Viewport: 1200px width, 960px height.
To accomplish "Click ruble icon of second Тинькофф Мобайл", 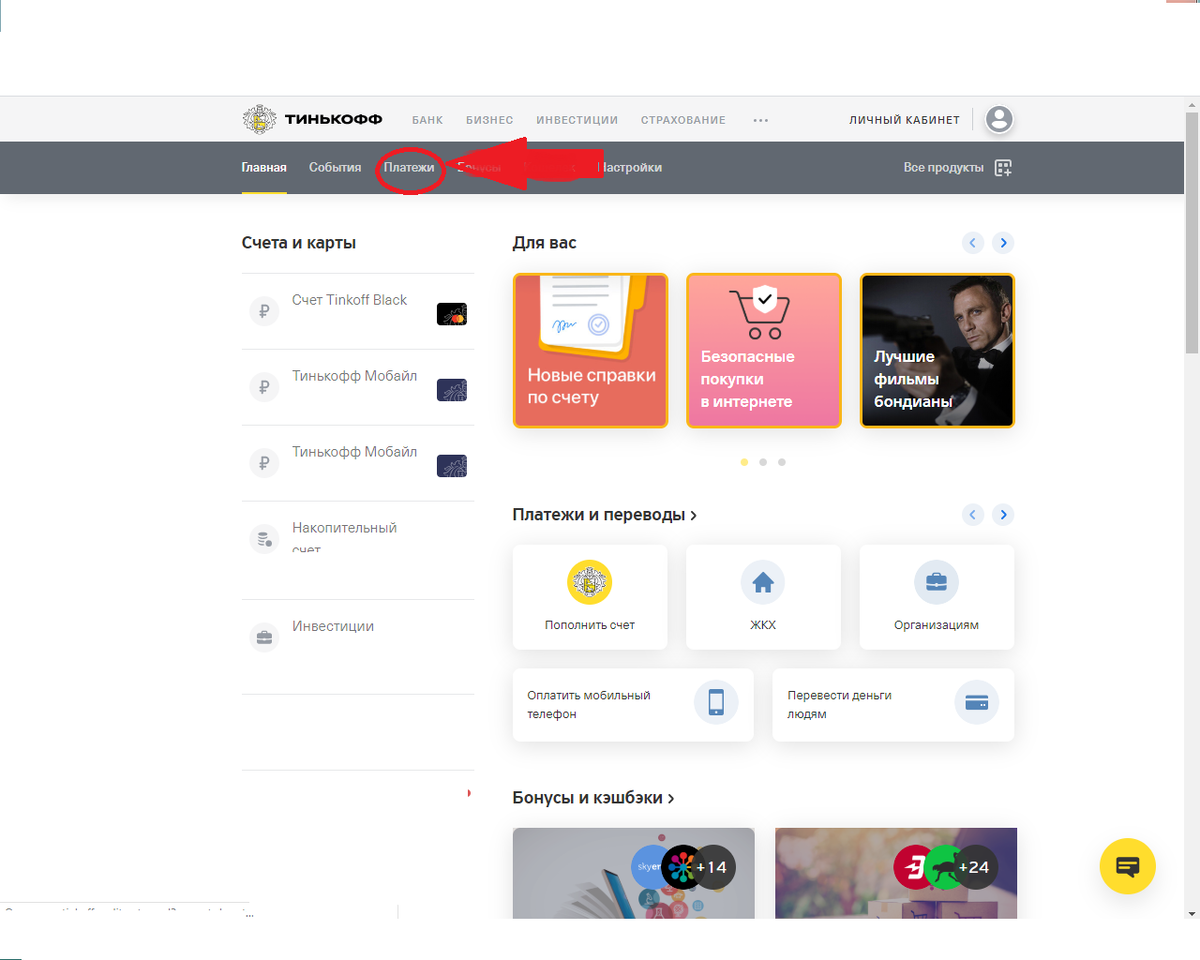I will click(264, 463).
